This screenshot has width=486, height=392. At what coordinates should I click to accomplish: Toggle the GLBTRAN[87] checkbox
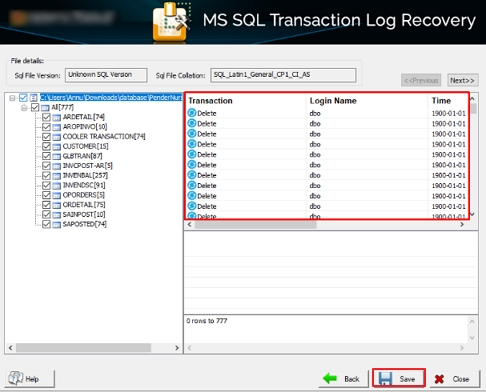point(46,156)
